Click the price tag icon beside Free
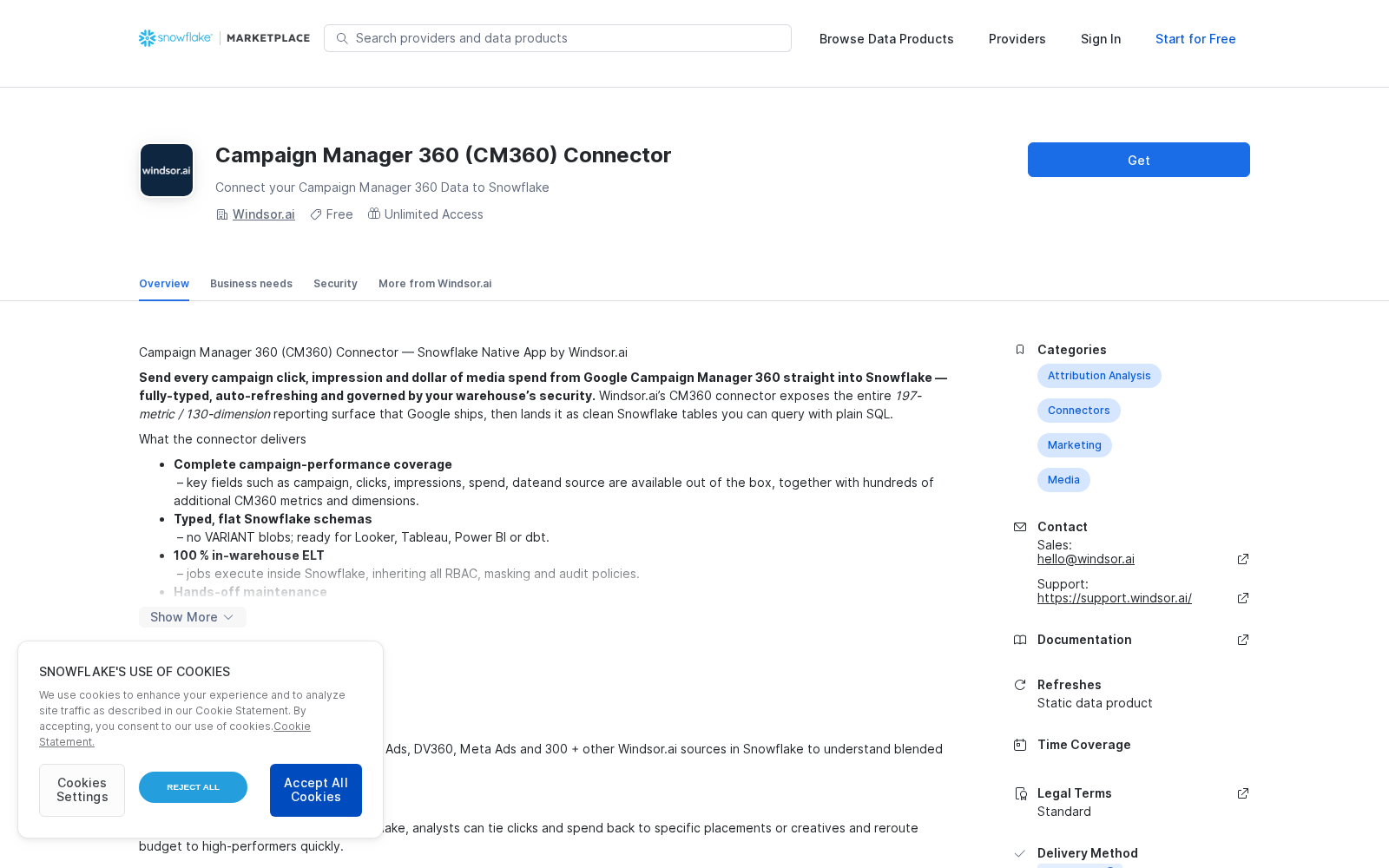The height and width of the screenshot is (868, 1389). pos(316,214)
